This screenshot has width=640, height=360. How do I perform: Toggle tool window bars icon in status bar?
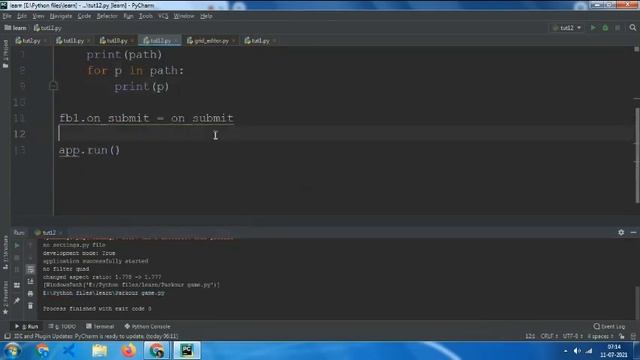click(7, 336)
